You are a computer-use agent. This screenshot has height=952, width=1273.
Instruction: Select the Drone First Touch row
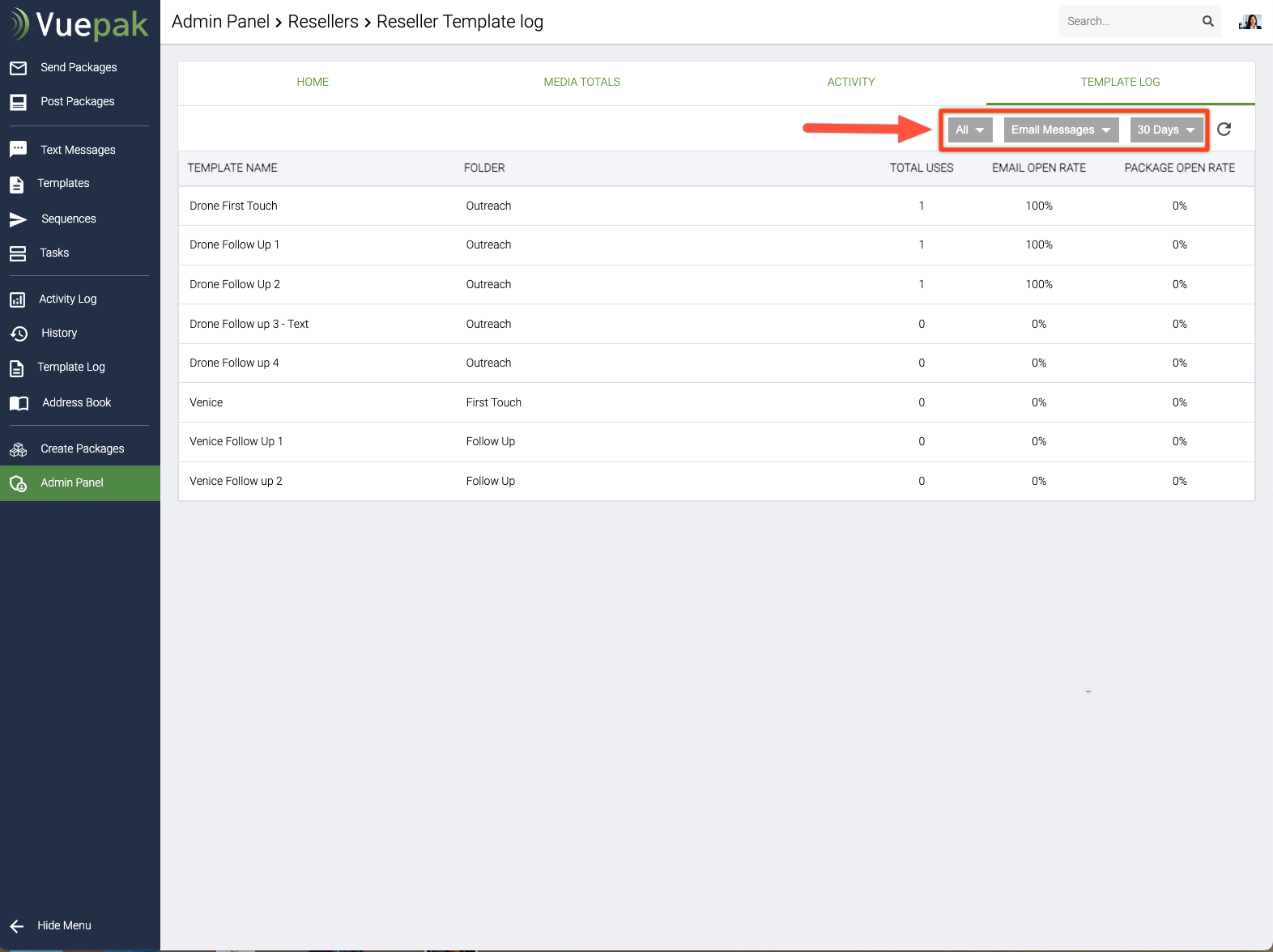tap(233, 206)
